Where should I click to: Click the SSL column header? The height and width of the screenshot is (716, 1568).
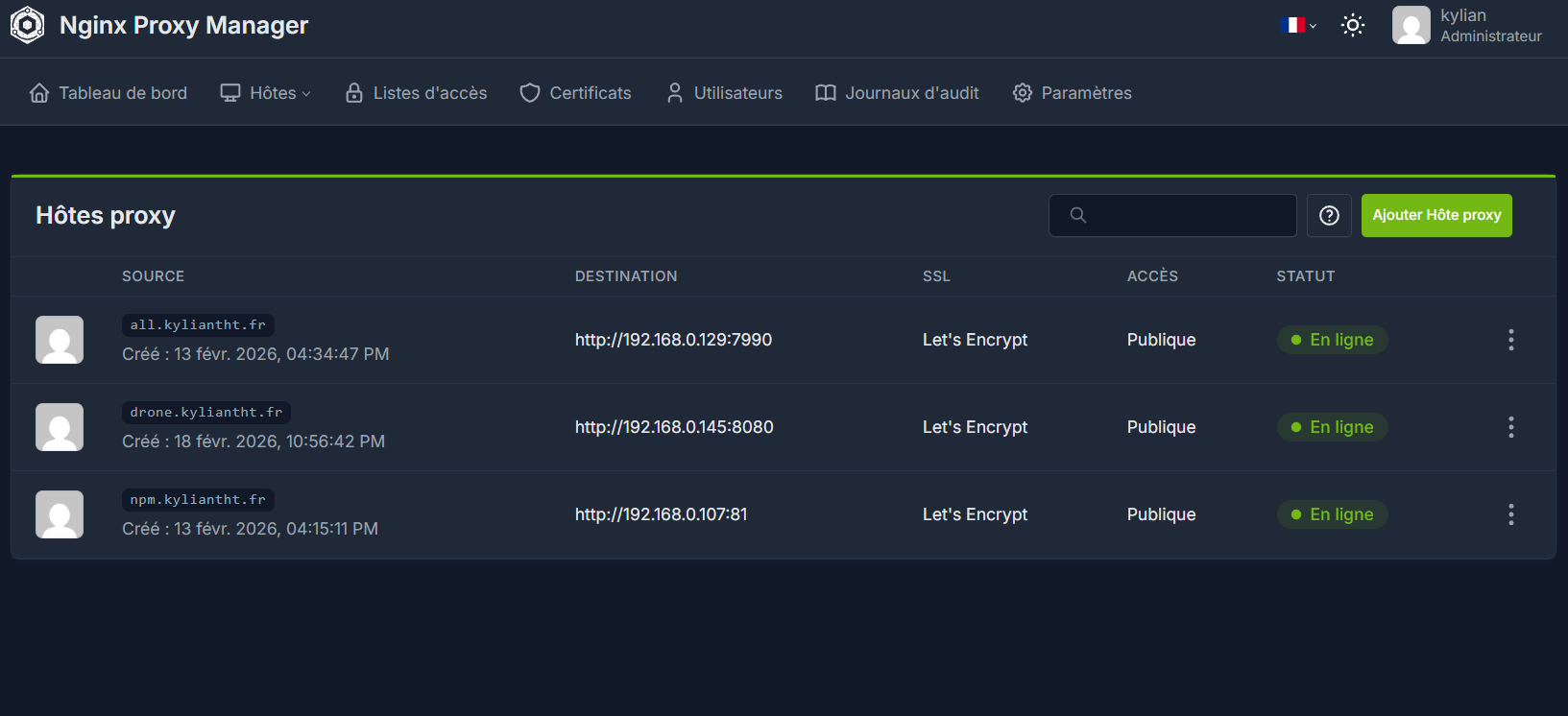(936, 276)
